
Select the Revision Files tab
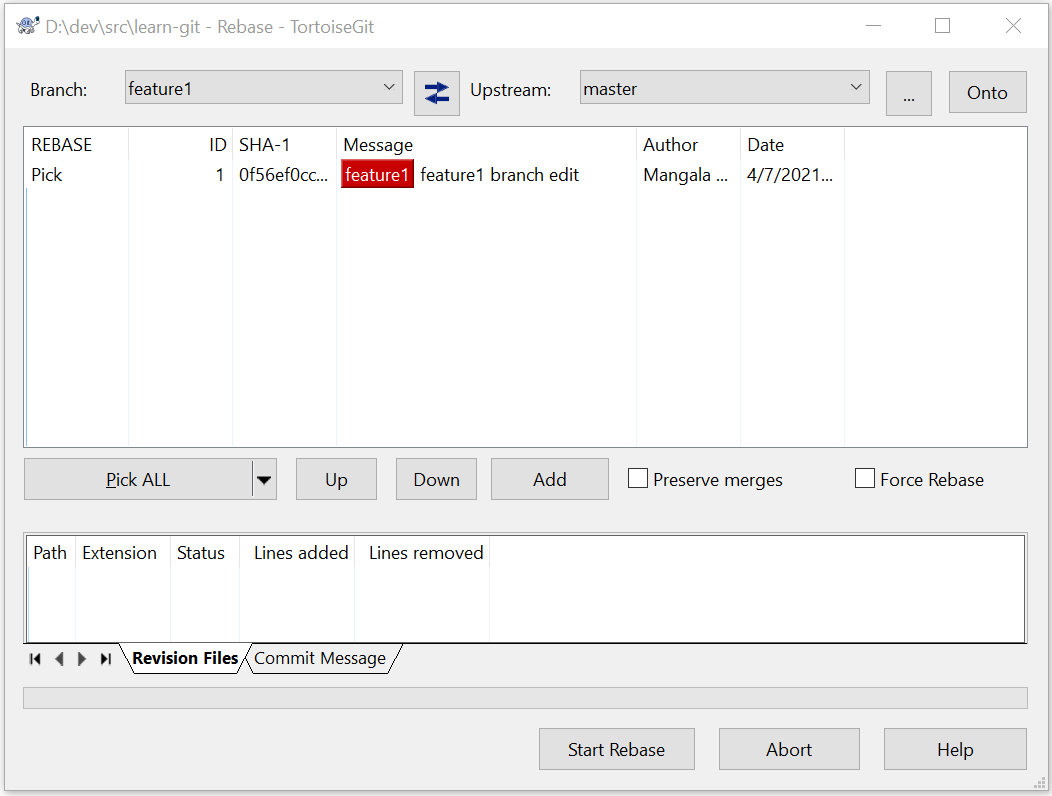185,658
